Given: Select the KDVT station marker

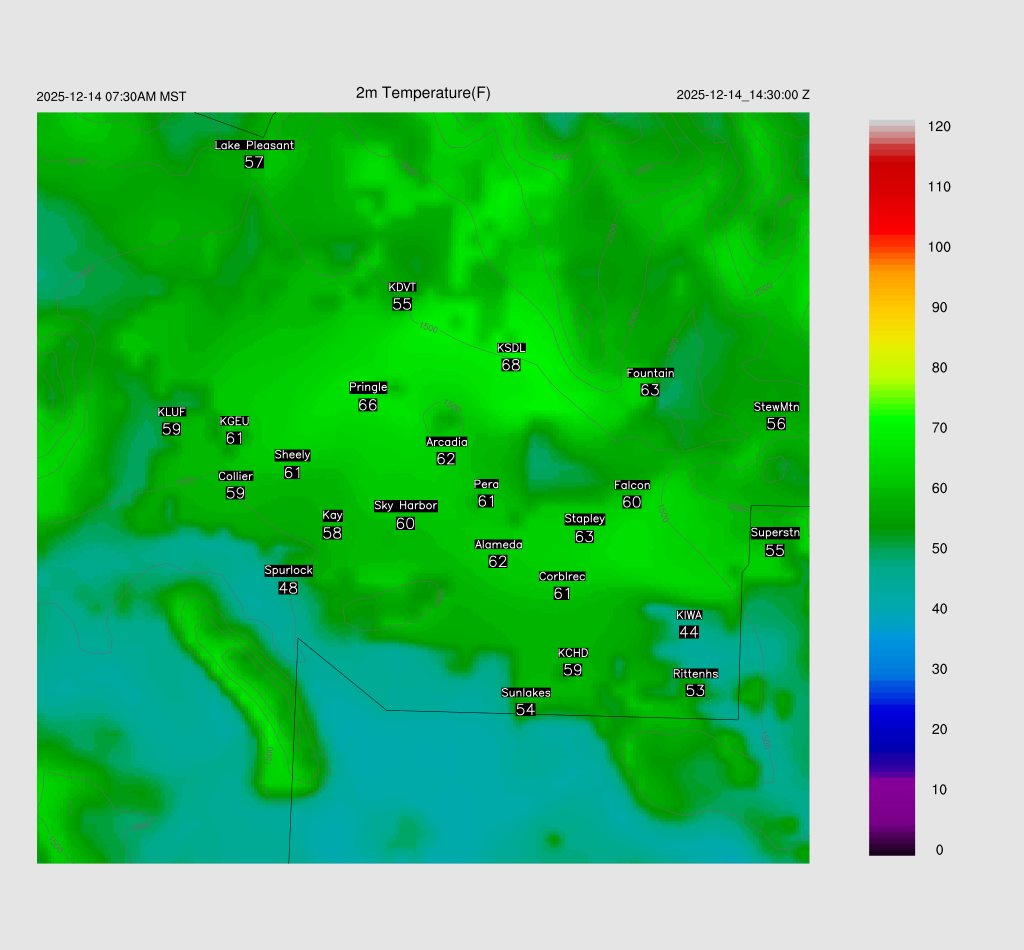Looking at the screenshot, I should point(402,296).
